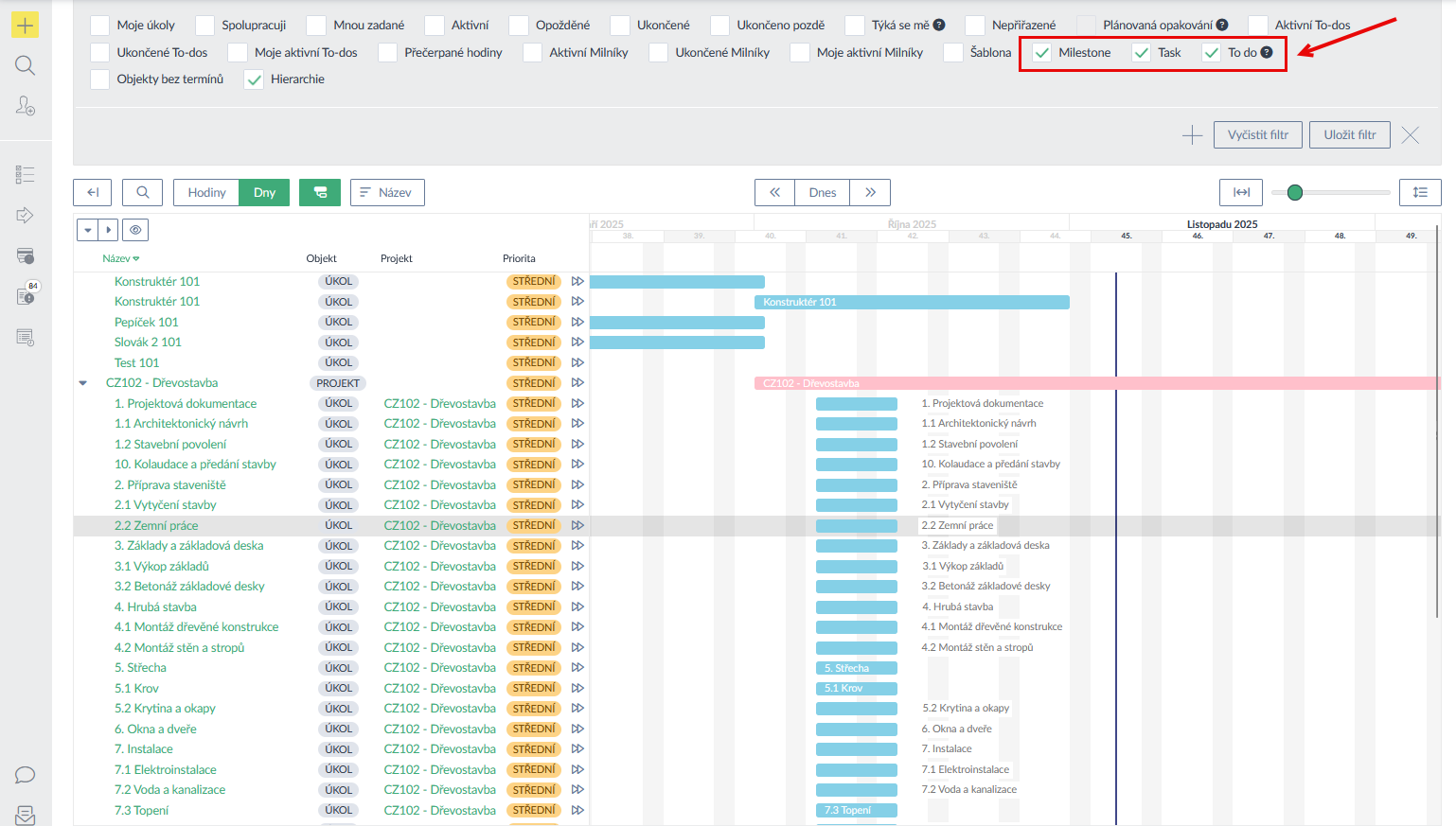Click the magnifier search button in Gantt toolbar
Screen dimensions: 1456x826
coord(142,192)
